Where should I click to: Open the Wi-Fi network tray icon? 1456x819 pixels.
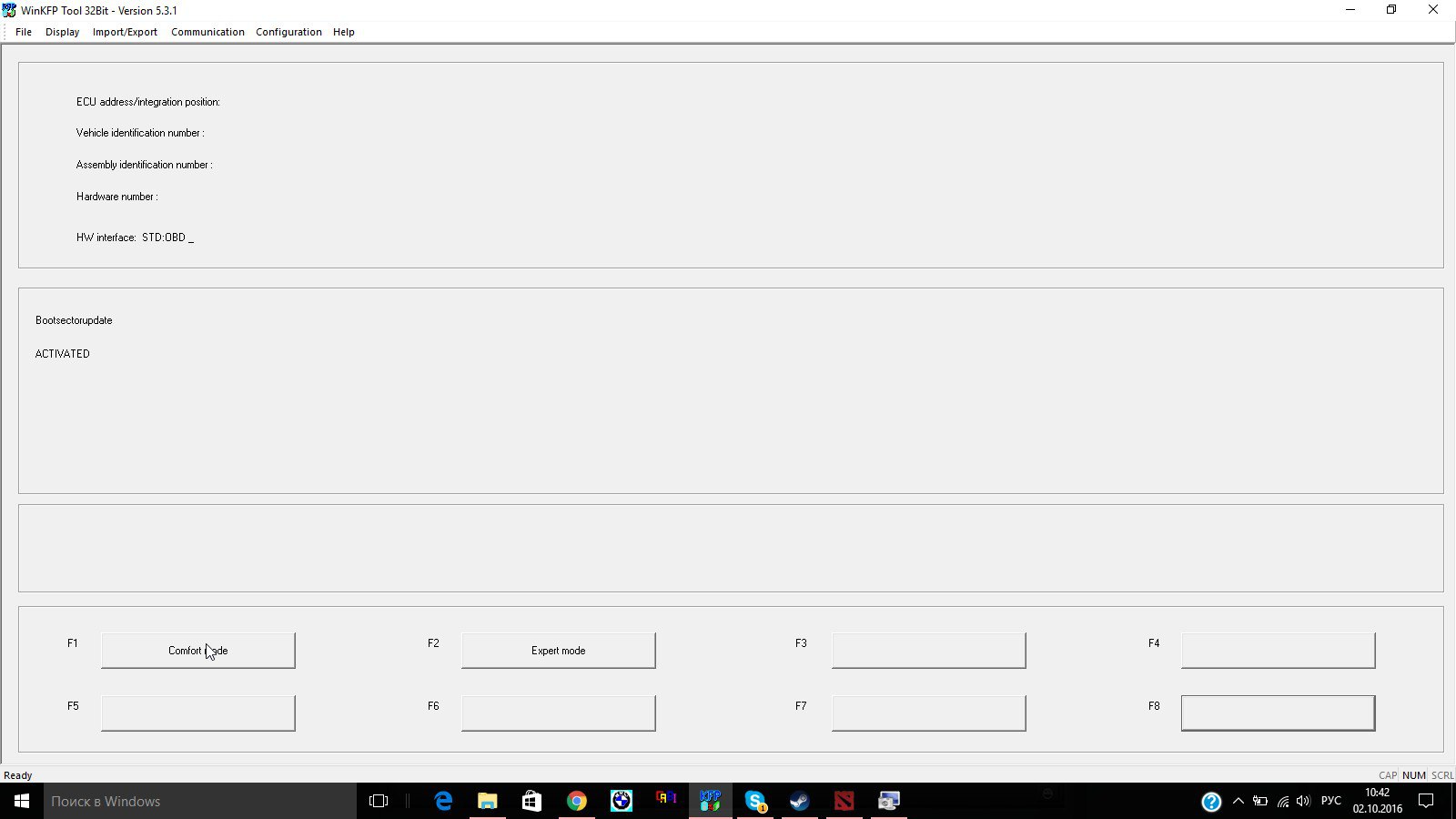(1282, 801)
